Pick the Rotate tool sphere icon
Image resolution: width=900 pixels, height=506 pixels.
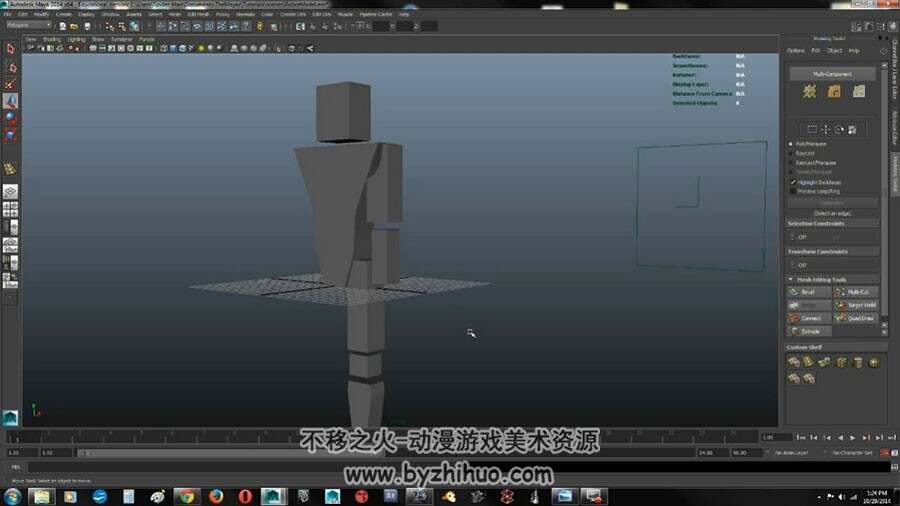[x=10, y=118]
